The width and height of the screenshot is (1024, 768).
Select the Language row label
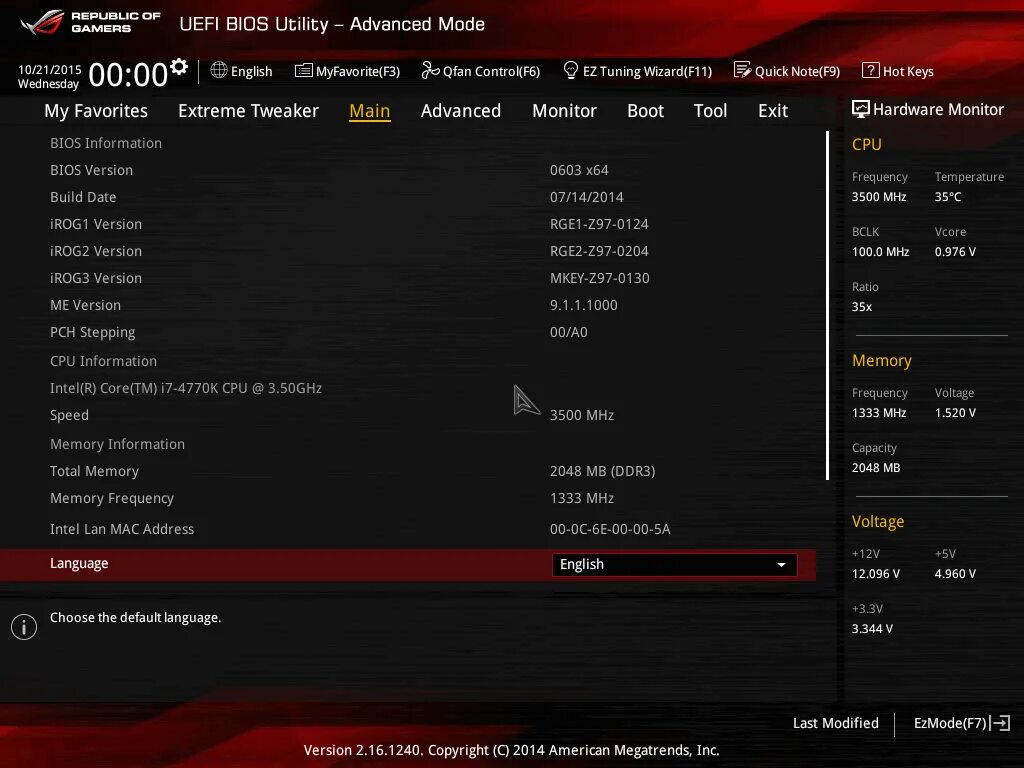pos(79,564)
